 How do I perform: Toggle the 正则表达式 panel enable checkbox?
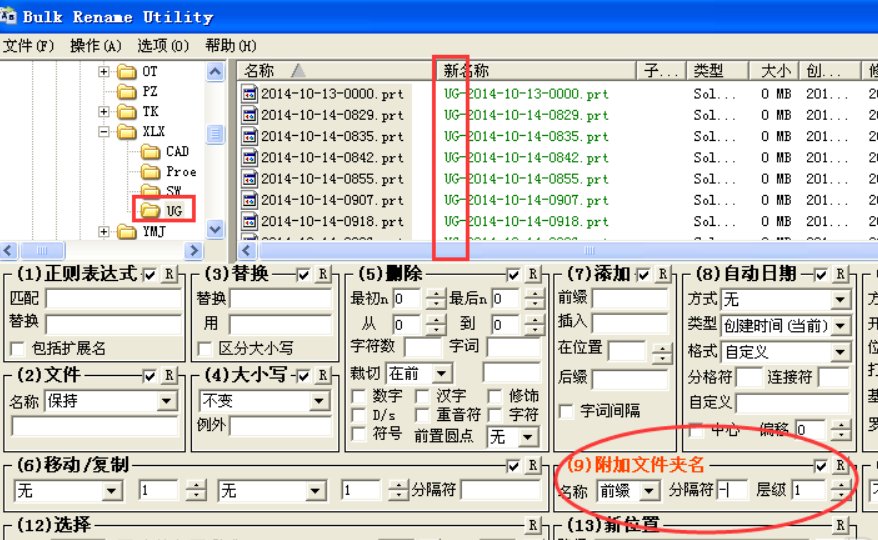150,274
